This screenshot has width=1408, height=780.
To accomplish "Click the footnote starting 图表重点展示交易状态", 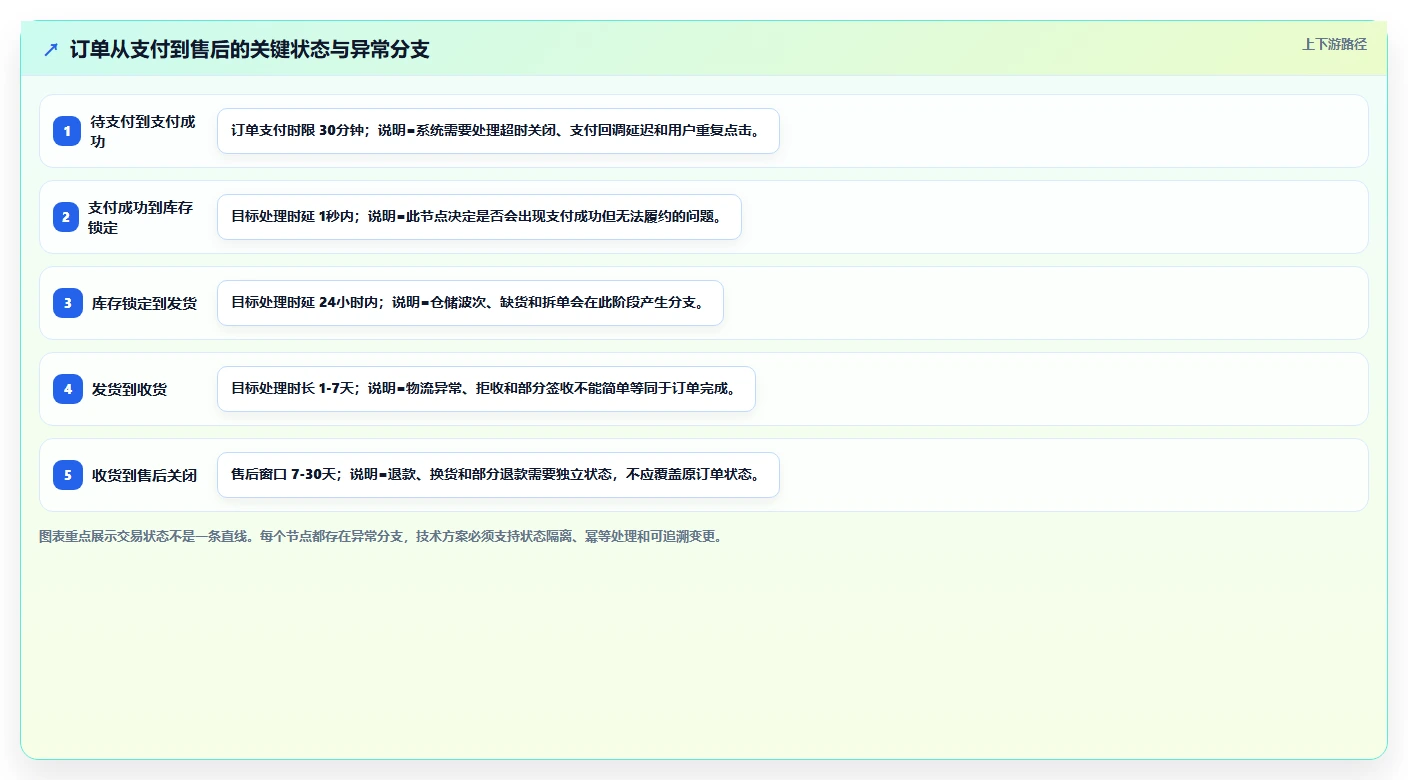I will point(380,536).
